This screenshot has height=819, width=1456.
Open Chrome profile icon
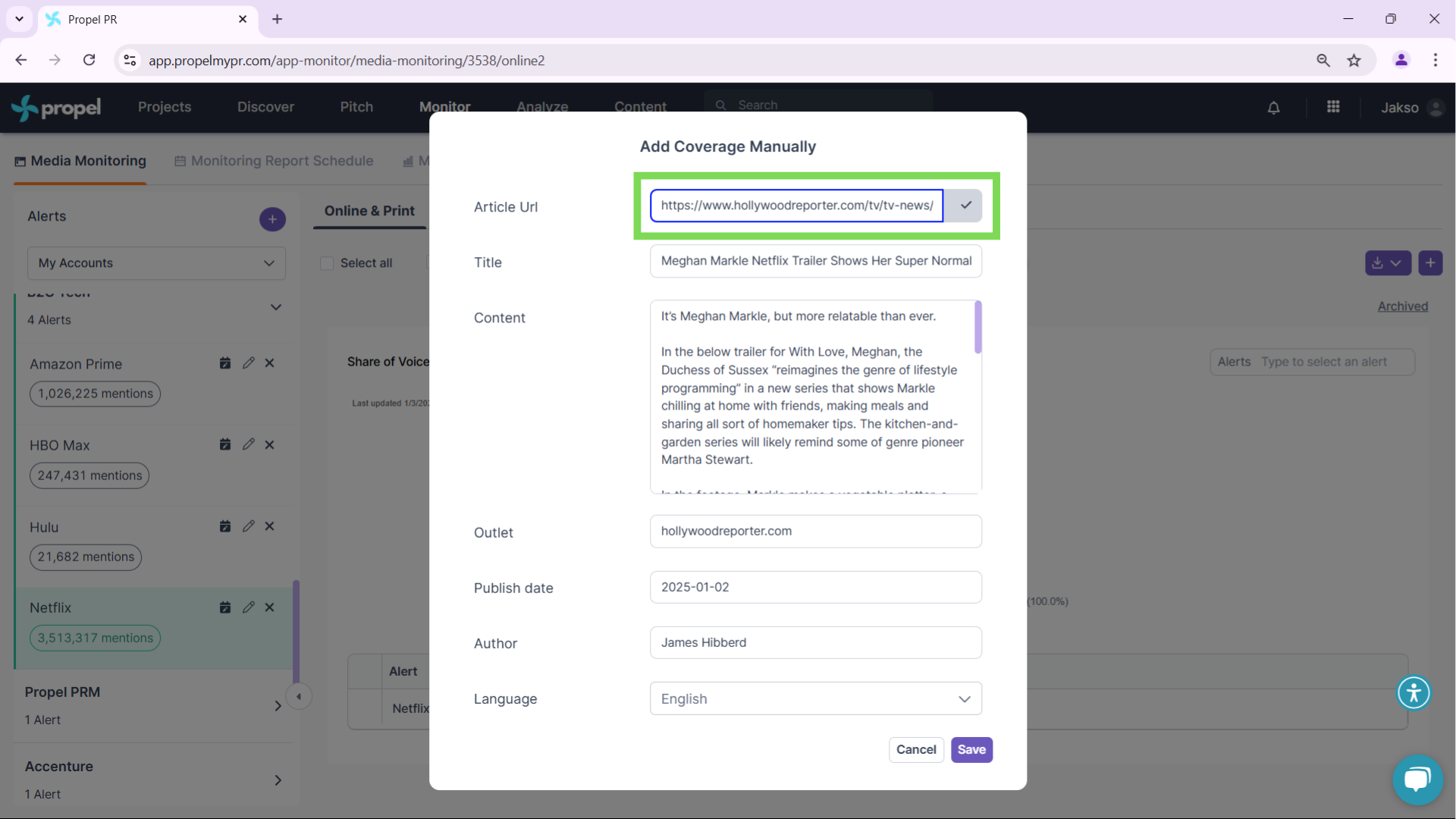pos(1401,60)
